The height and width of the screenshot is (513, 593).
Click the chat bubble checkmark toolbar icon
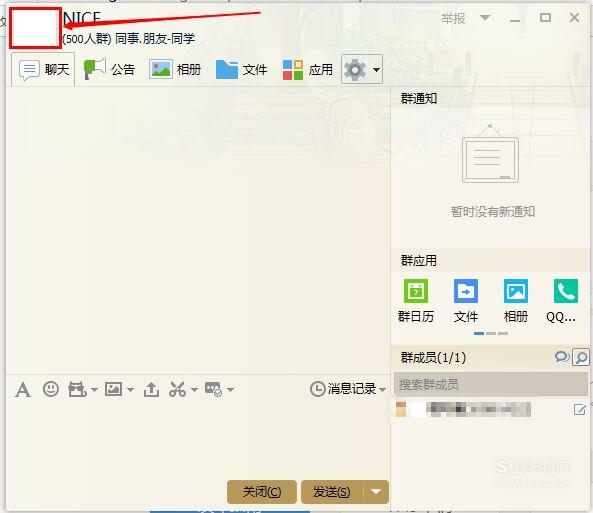[213, 389]
